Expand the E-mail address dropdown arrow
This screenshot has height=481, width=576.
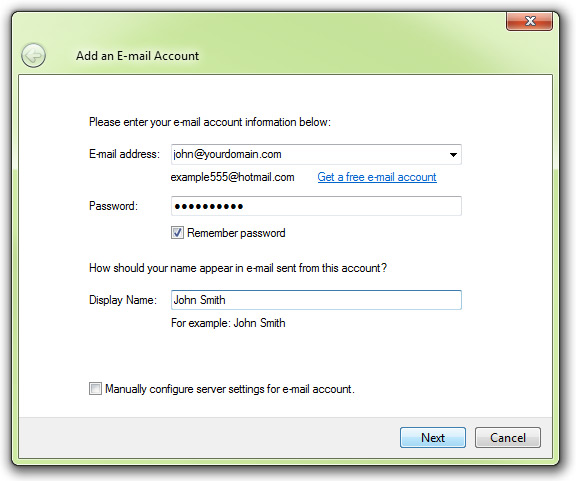tap(453, 155)
